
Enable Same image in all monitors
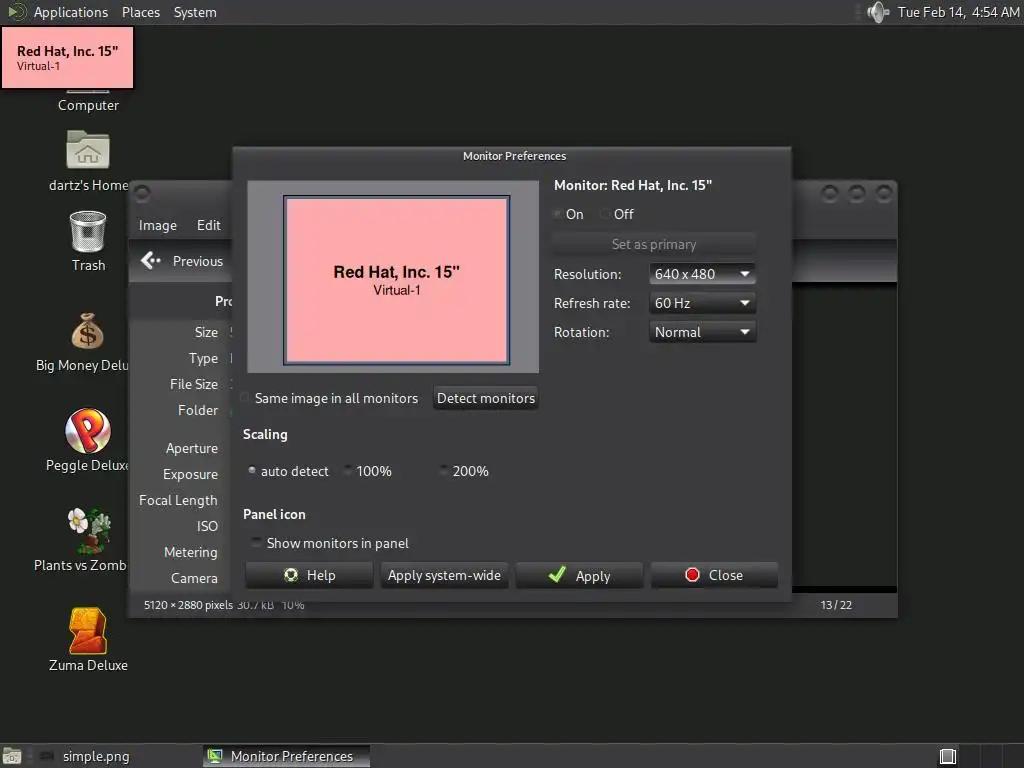point(244,398)
